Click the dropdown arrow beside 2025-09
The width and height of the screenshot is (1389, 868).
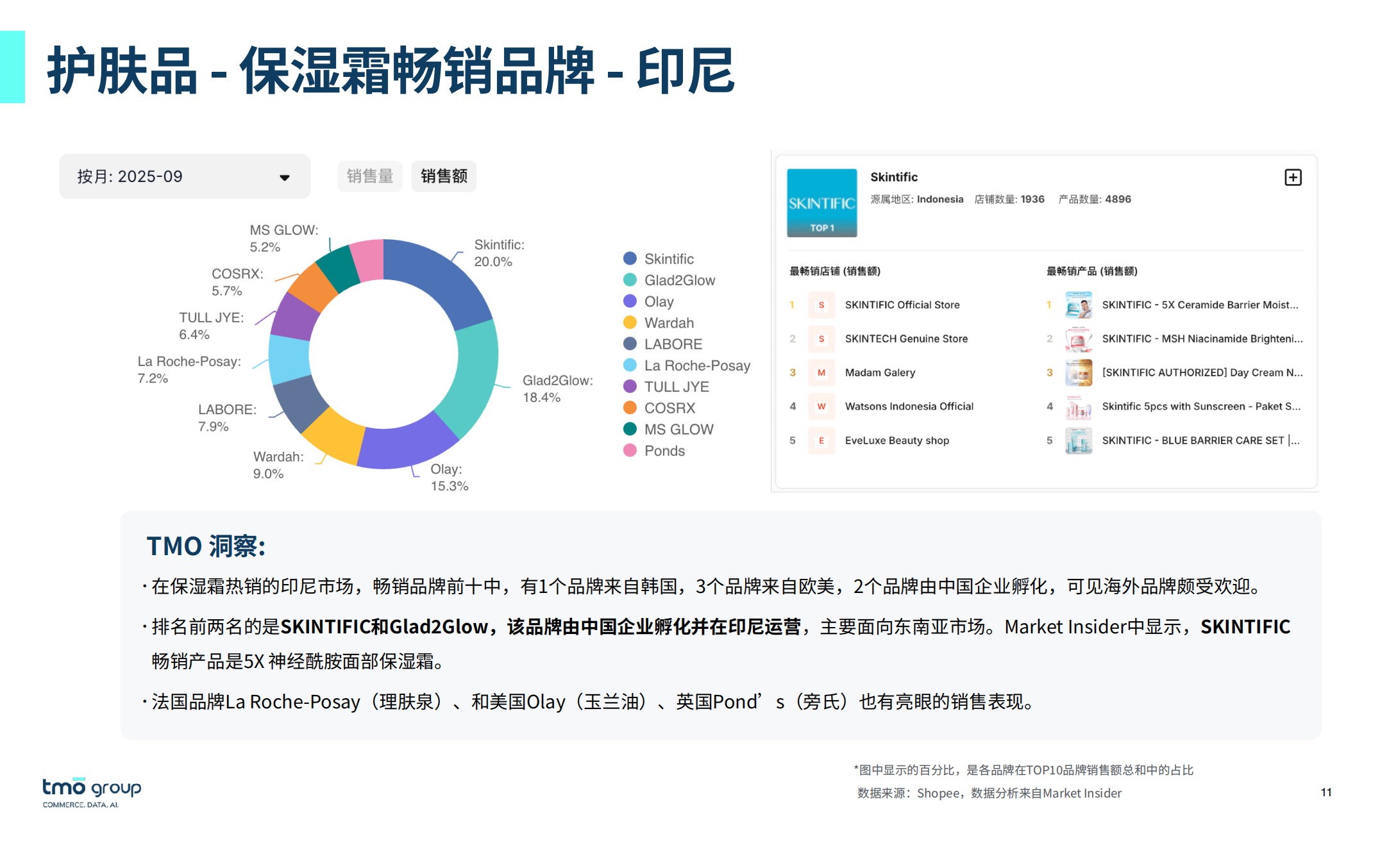click(x=284, y=178)
